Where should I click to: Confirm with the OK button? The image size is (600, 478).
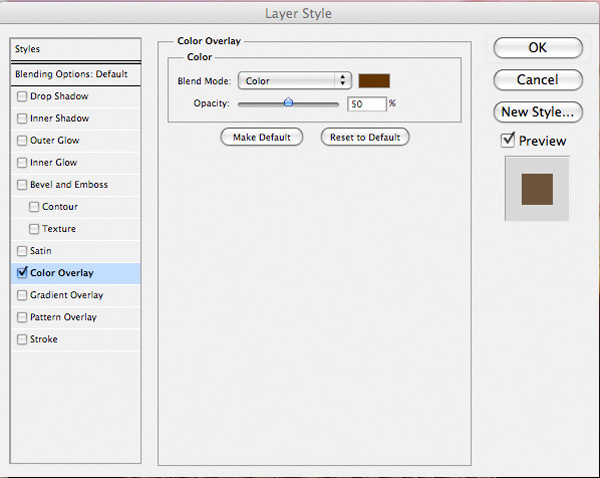coord(538,47)
